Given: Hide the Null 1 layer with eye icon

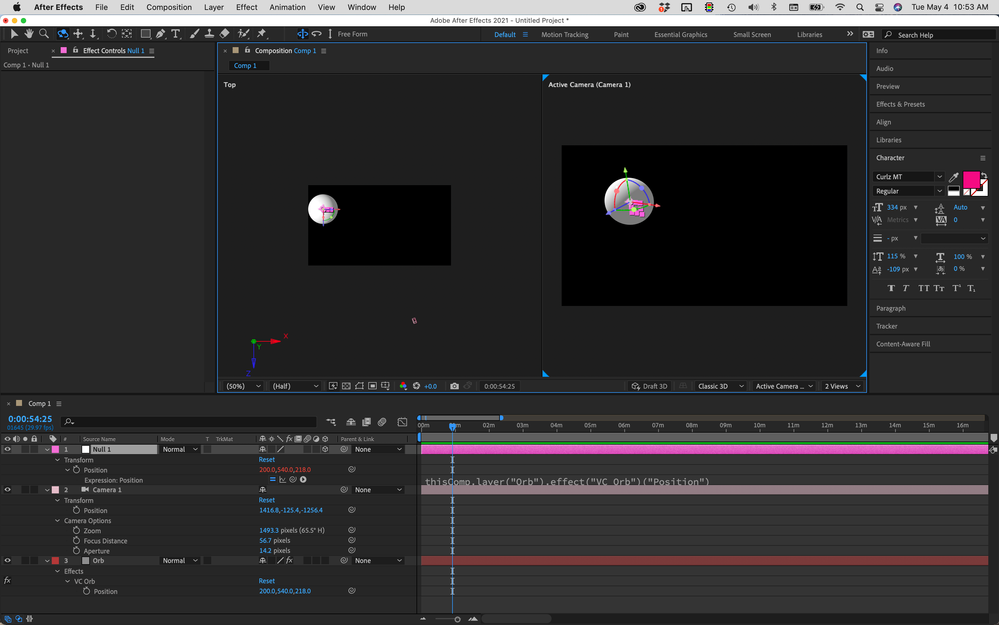Looking at the screenshot, I should tap(7, 450).
